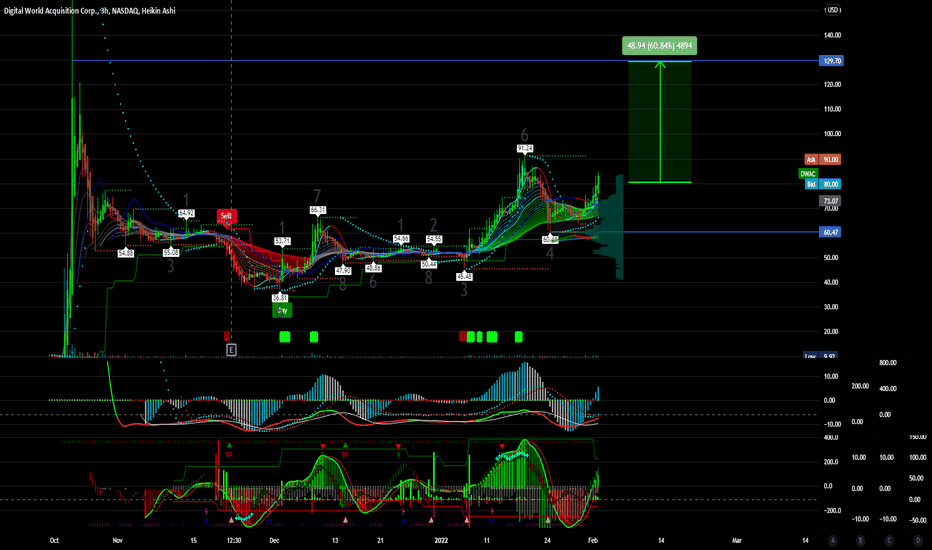The image size is (932, 550).
Task: Open the USD currency selector
Action: tap(832, 10)
